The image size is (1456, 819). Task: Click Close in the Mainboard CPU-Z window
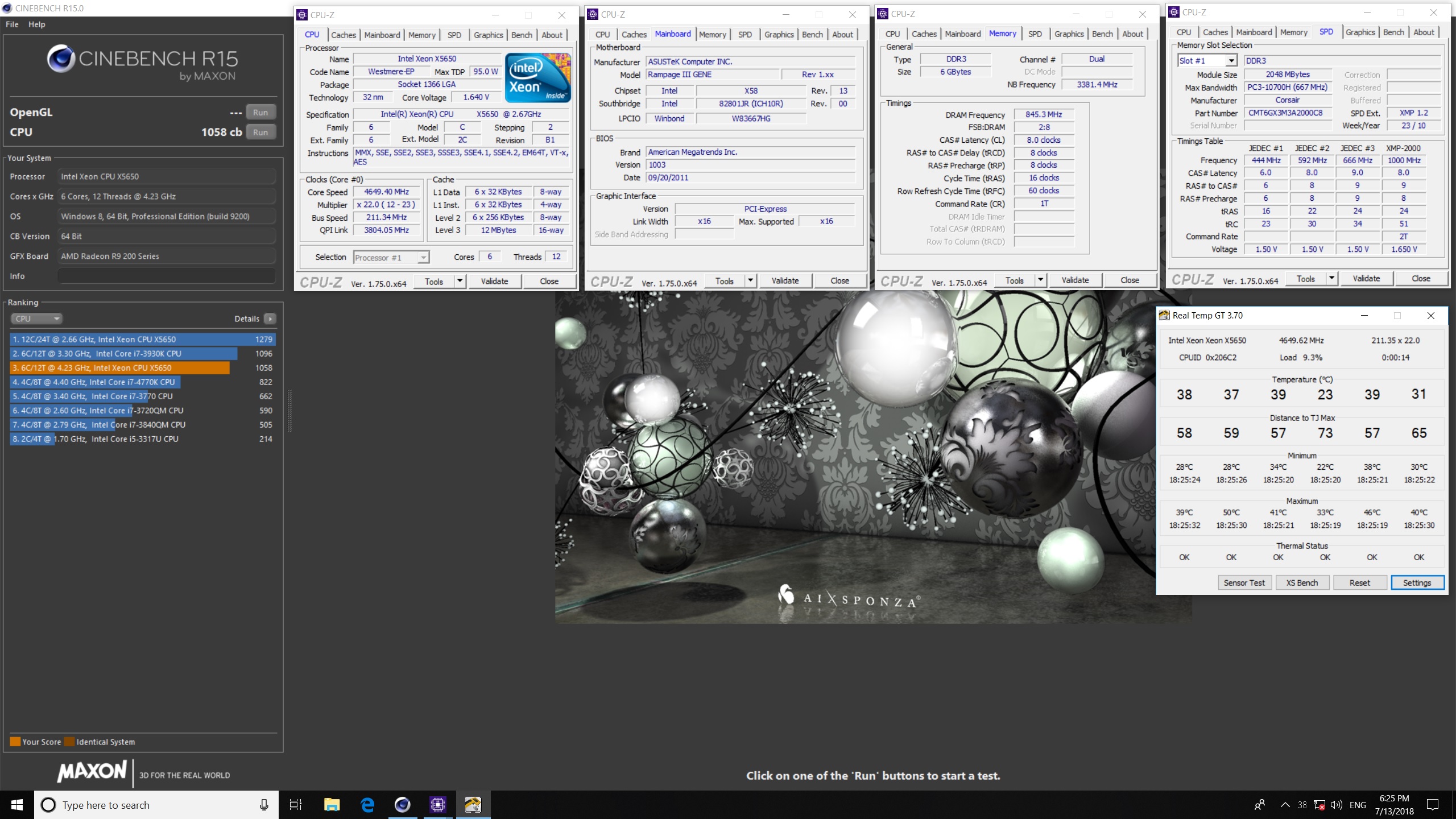[839, 280]
